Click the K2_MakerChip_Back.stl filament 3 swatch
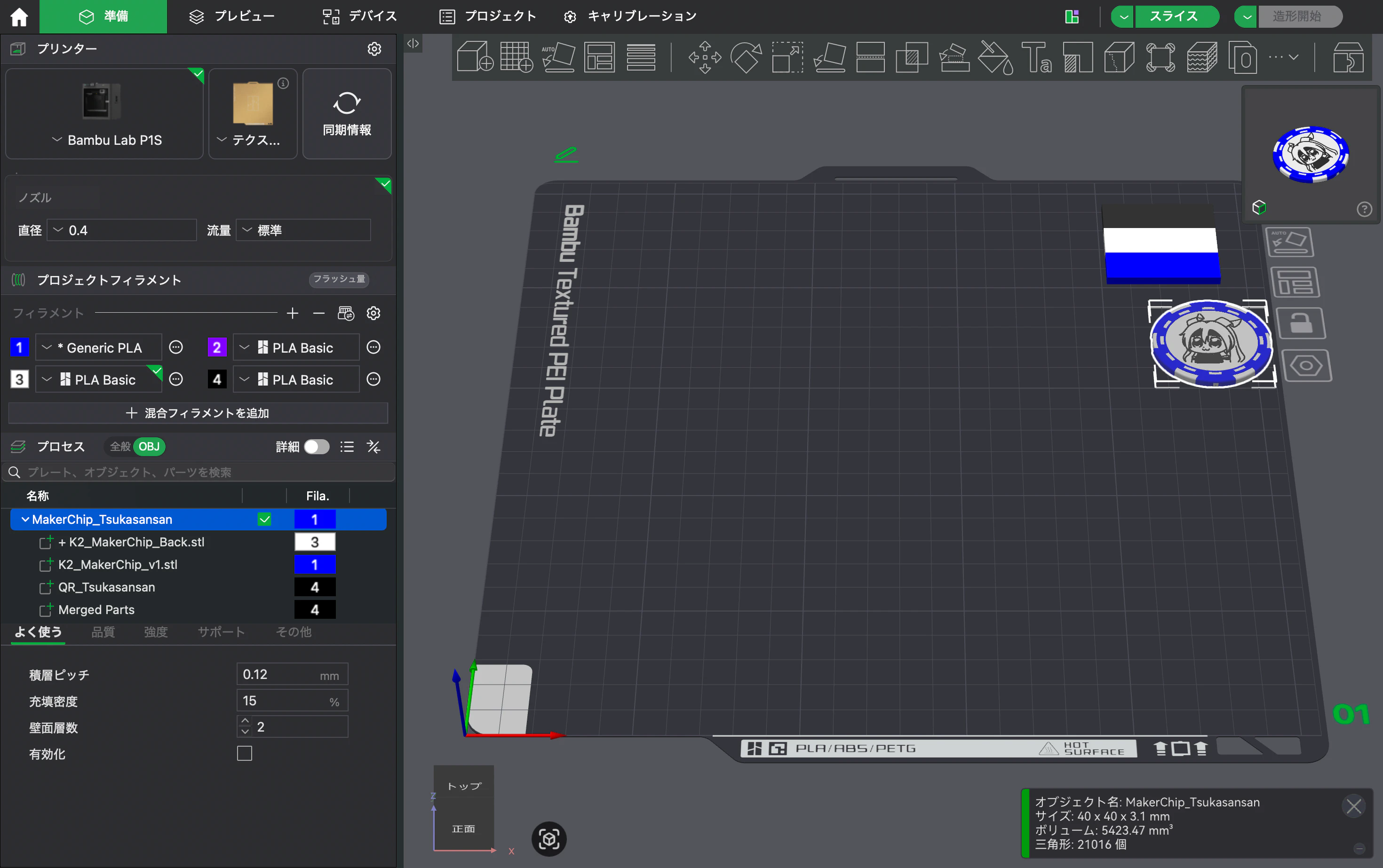 click(315, 542)
